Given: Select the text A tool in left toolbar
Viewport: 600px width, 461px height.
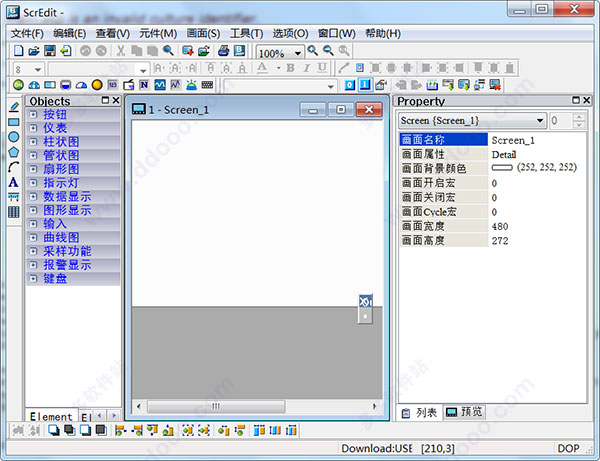Looking at the screenshot, I should pos(14,182).
